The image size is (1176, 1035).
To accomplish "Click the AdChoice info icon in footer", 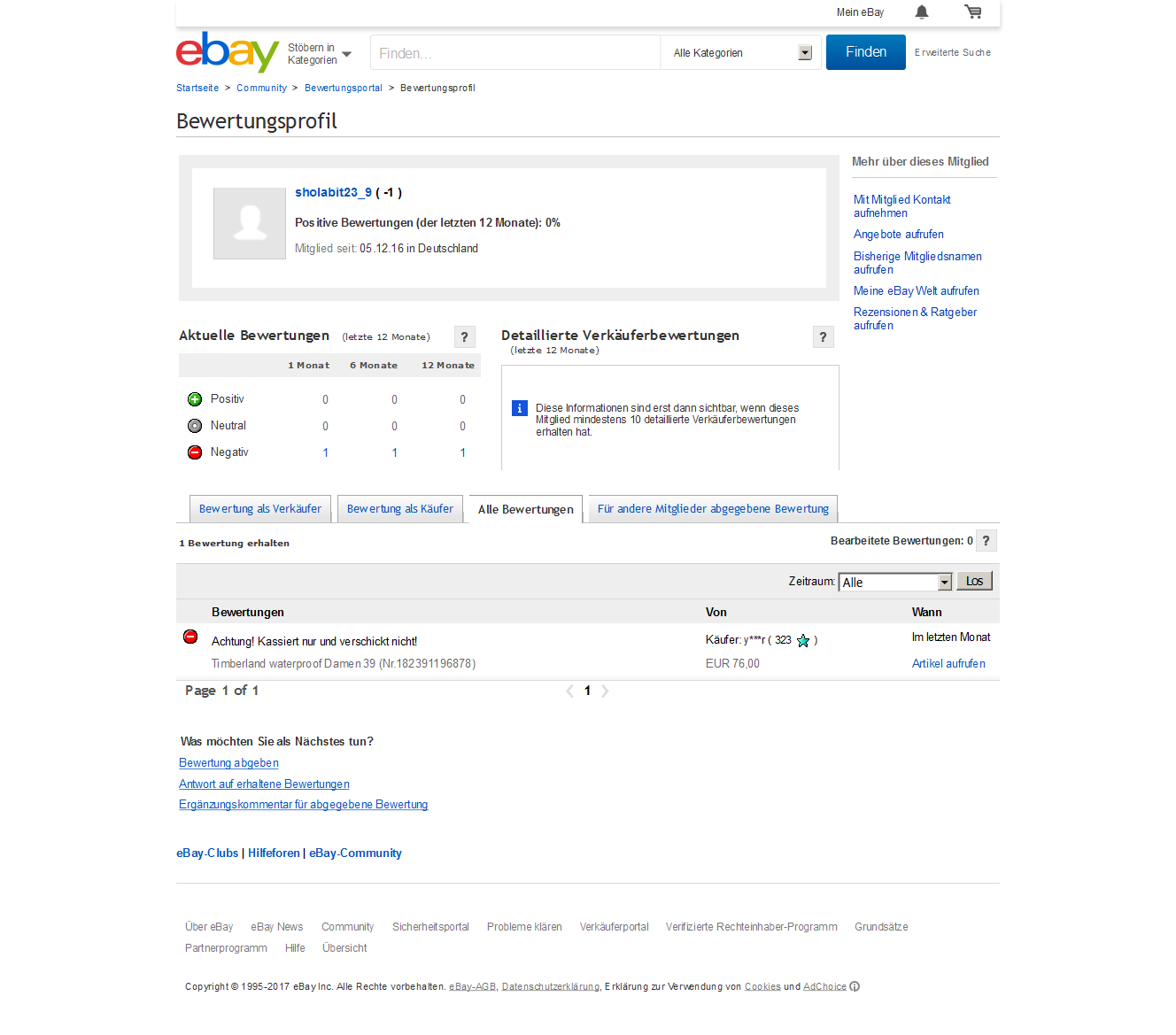I will tap(855, 986).
